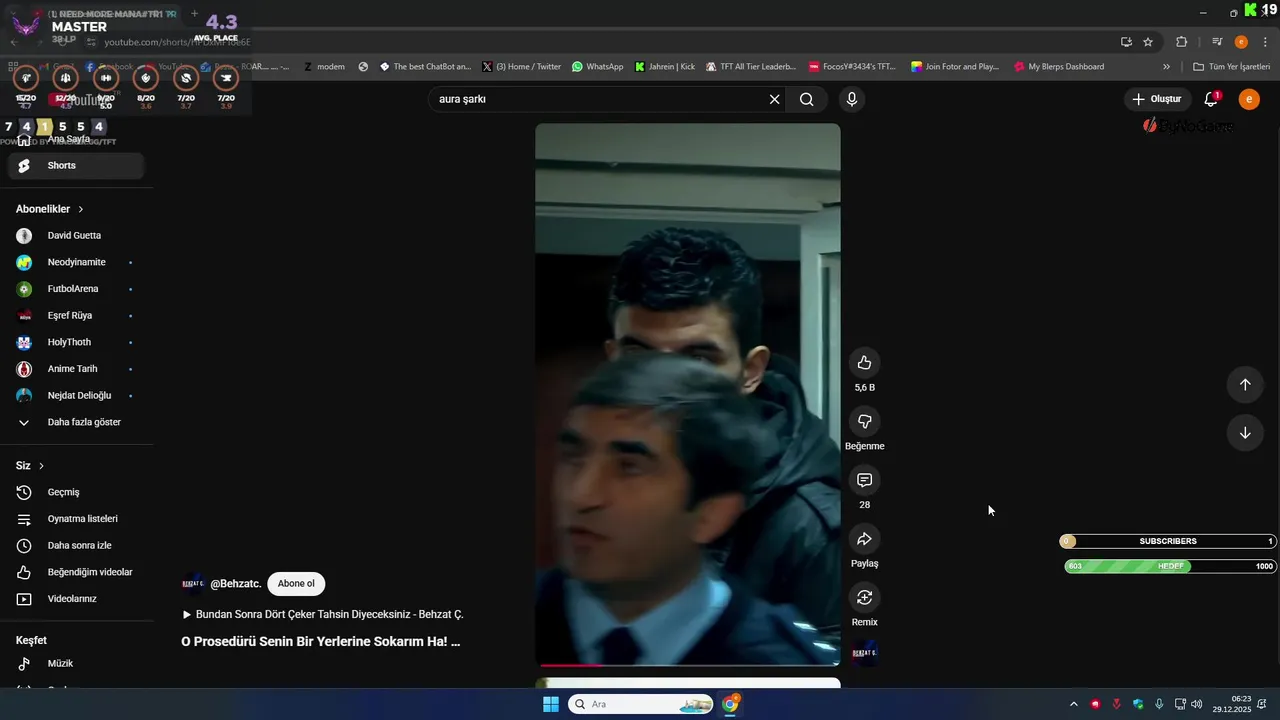This screenshot has width=1280, height=720.
Task: Open linked video 'Bundan Sonra Dört Çeker Tahsin'
Action: point(322,615)
